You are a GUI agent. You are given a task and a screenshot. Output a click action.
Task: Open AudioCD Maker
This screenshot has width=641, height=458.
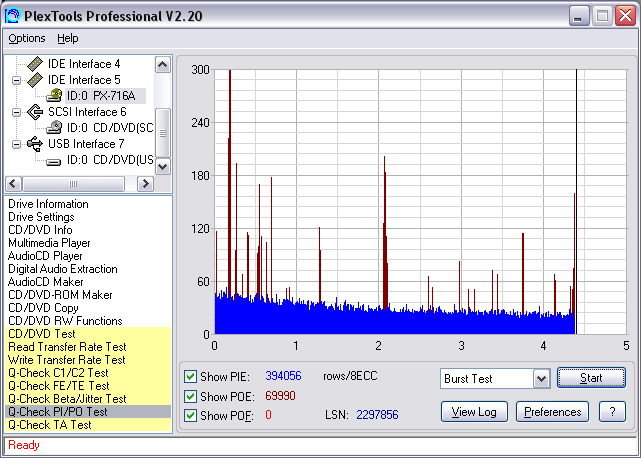tap(45, 282)
